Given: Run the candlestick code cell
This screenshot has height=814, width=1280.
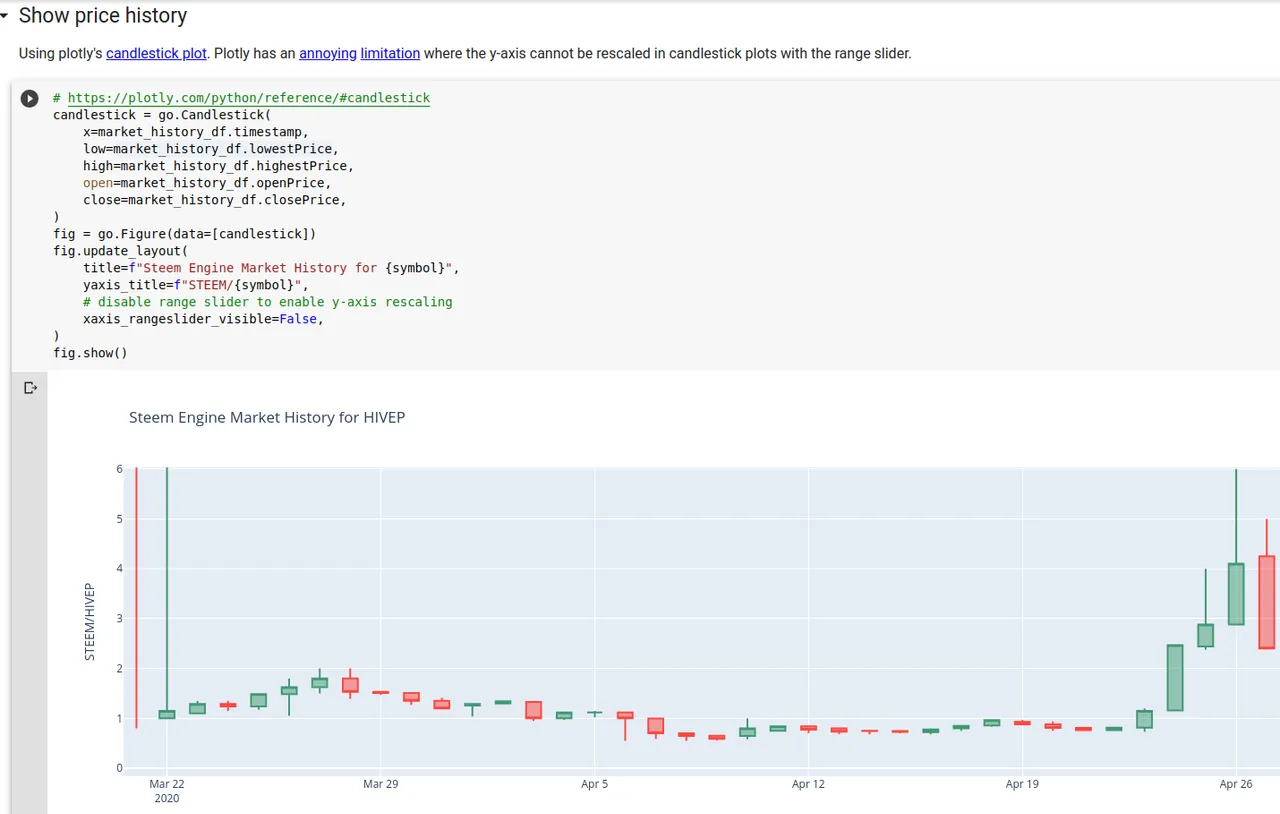Looking at the screenshot, I should coord(30,98).
